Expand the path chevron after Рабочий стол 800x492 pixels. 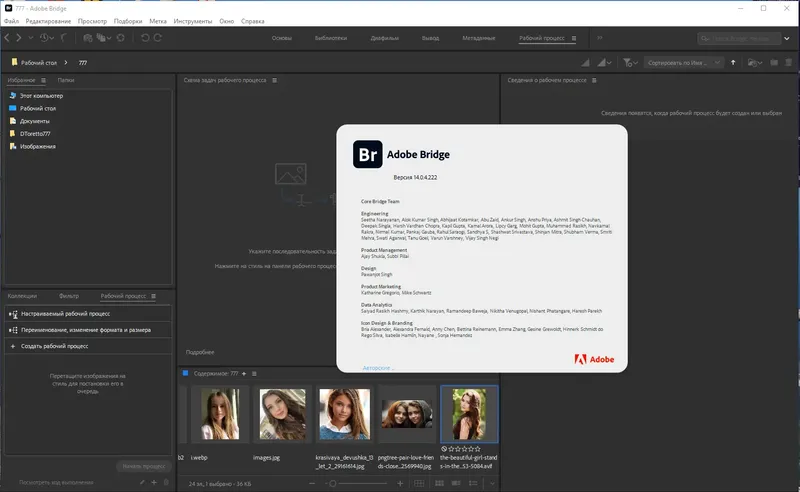click(x=66, y=62)
